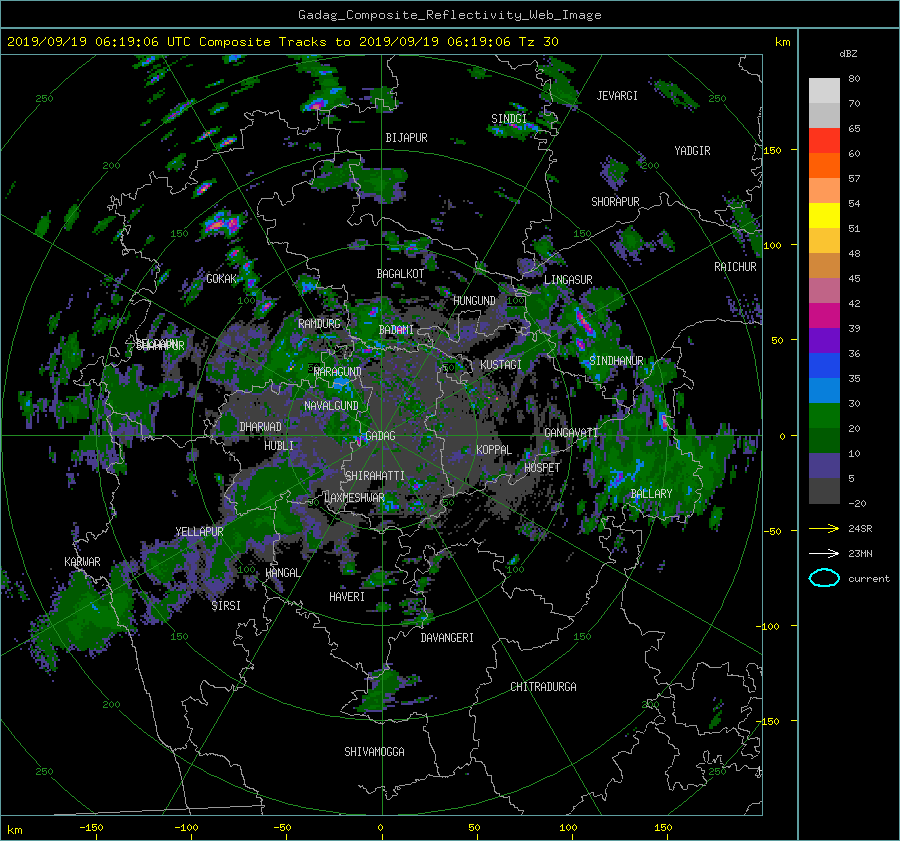The height and width of the screenshot is (841, 900).
Task: Click the KUSTAGI city label
Action: click(x=501, y=365)
